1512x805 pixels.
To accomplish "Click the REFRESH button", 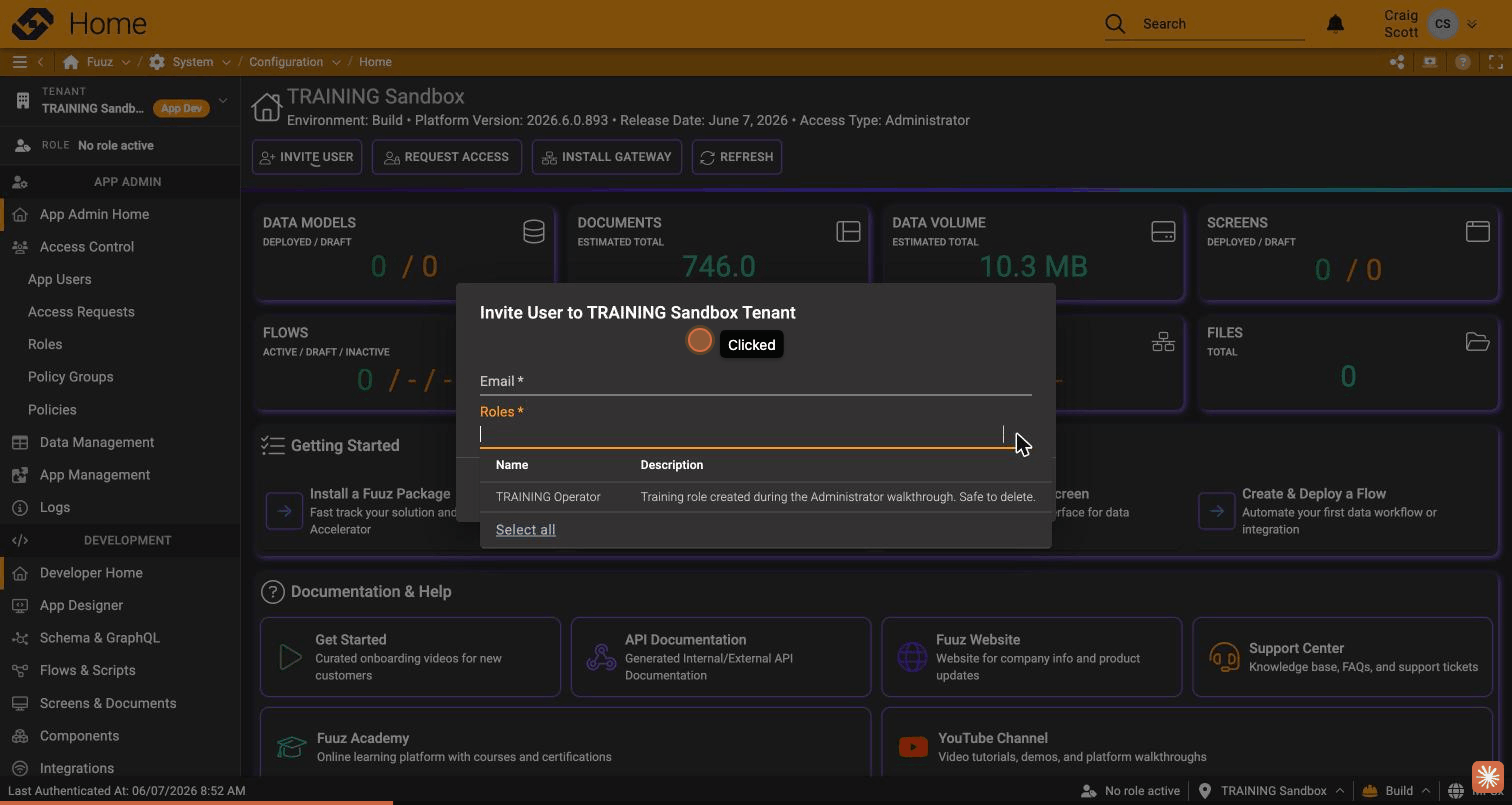I will 737,157.
